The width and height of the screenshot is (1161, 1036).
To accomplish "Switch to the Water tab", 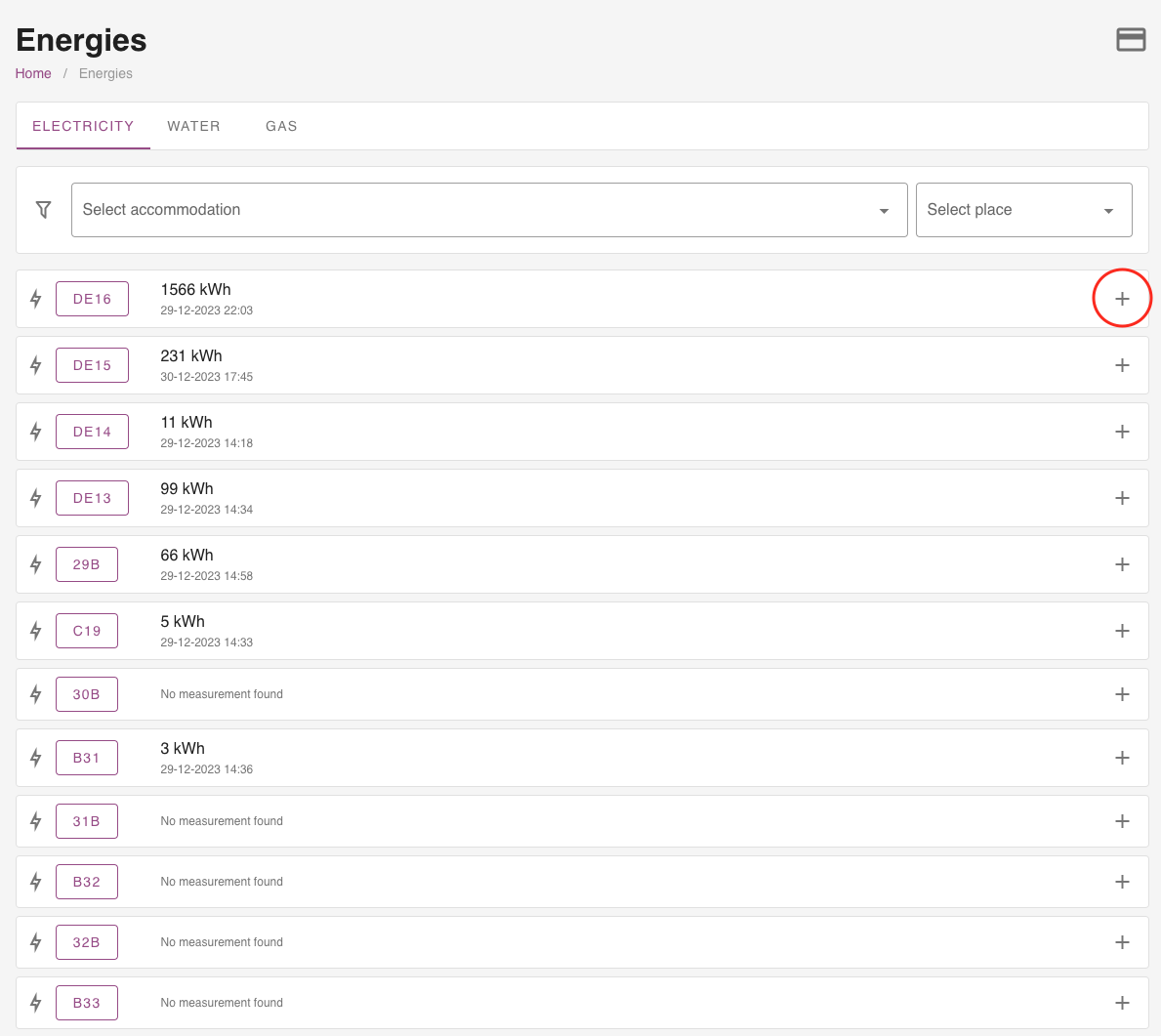I will [x=194, y=126].
